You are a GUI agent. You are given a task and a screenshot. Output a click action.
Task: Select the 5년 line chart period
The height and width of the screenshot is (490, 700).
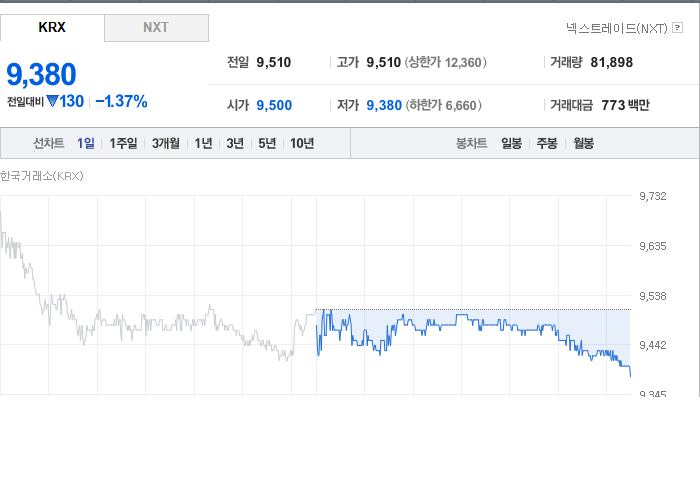tap(267, 143)
